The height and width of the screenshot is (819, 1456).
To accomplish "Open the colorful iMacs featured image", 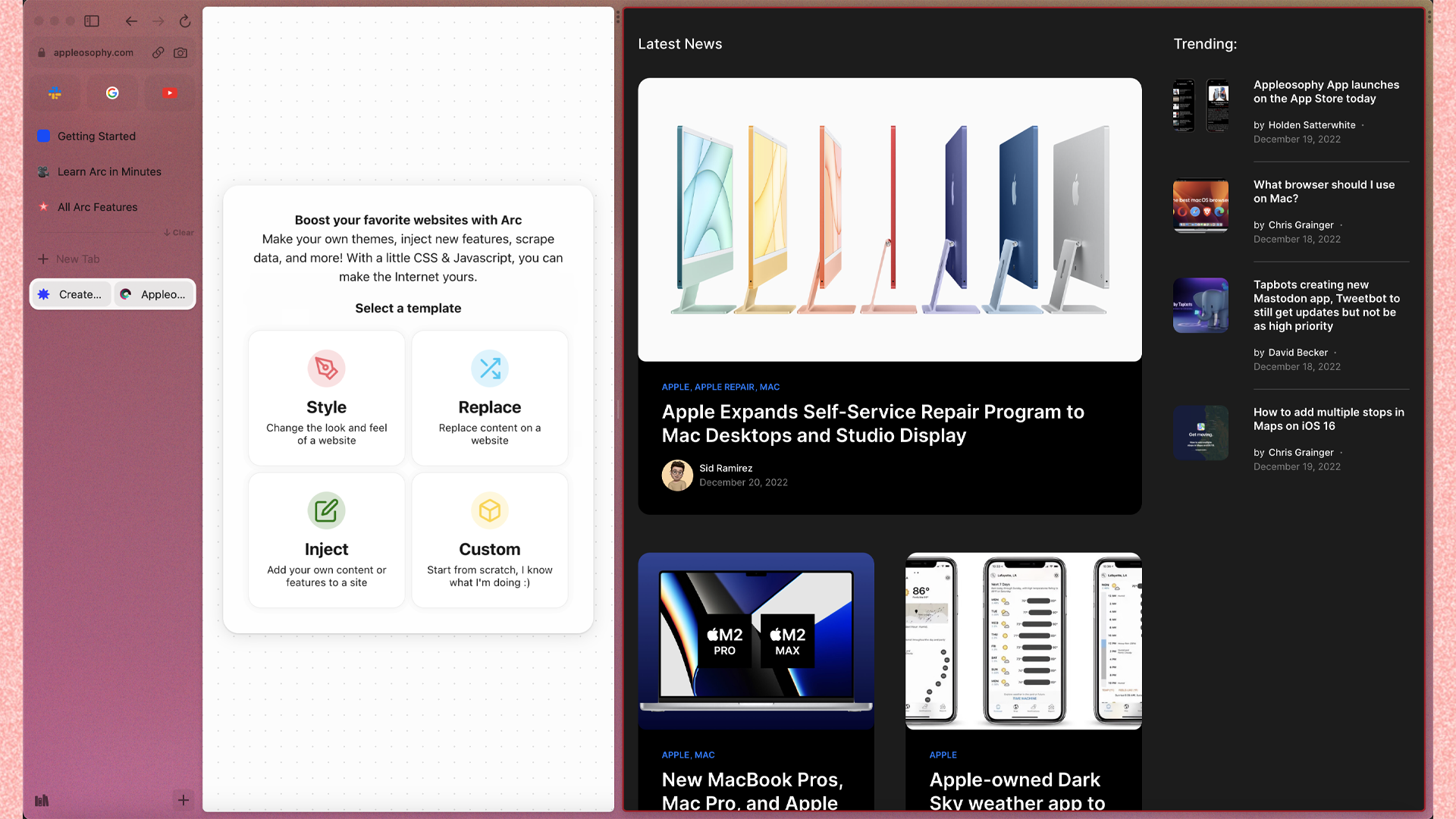I will point(890,219).
